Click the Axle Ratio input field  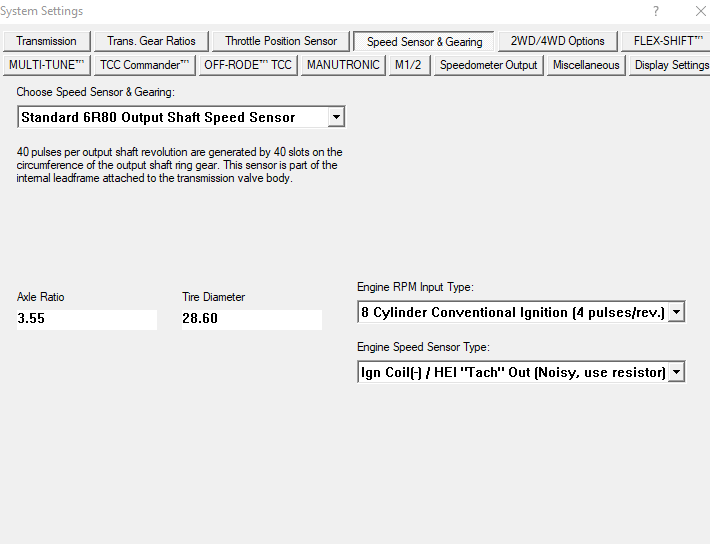[x=86, y=320]
